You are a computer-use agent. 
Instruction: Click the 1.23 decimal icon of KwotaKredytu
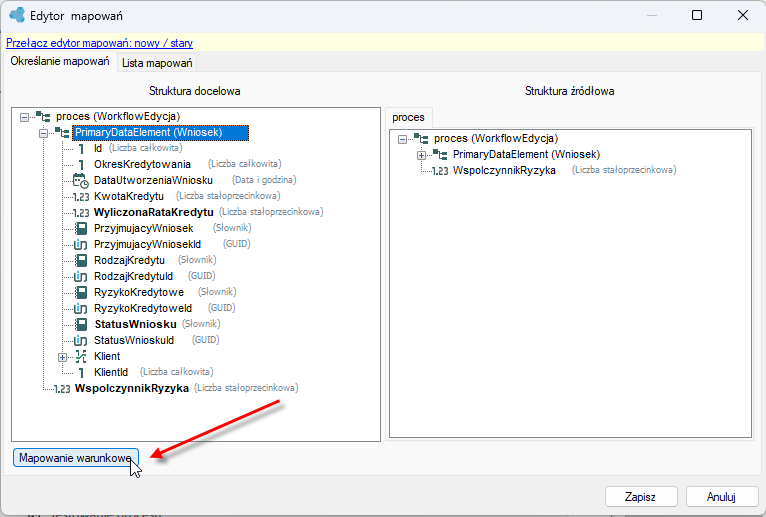click(81, 197)
